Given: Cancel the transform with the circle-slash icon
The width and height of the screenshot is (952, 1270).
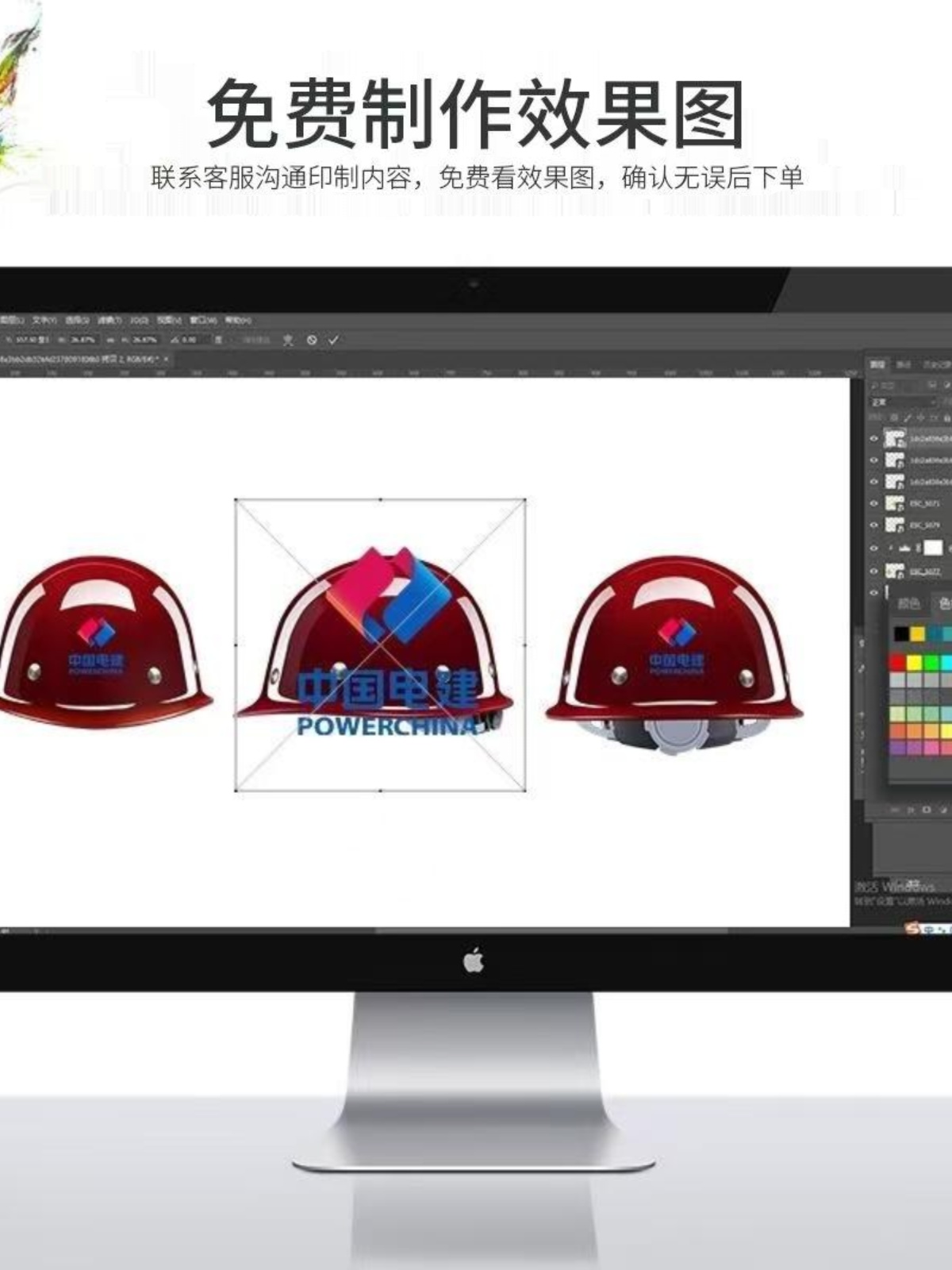Looking at the screenshot, I should click(312, 340).
